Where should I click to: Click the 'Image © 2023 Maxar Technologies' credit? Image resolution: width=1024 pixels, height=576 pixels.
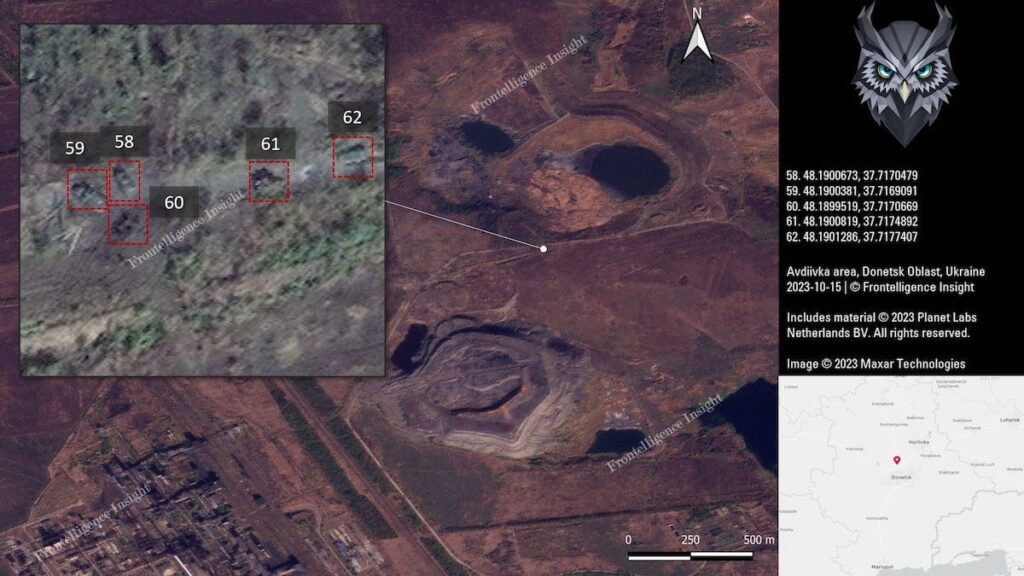(875, 363)
